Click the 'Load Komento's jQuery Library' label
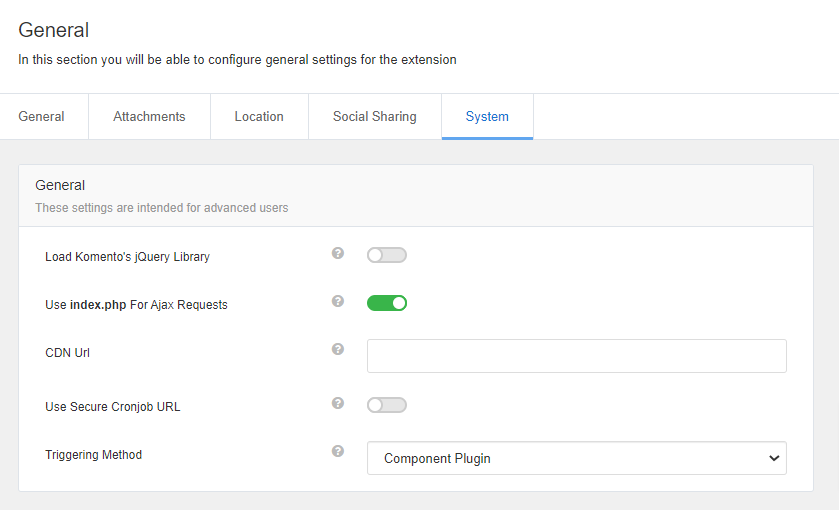 [x=127, y=257]
